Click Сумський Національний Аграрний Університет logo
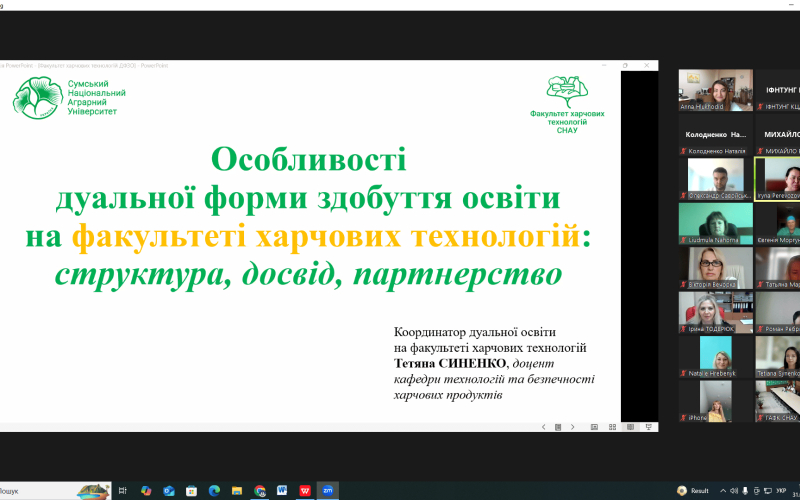Image resolution: width=800 pixels, height=500 pixels. 69,97
